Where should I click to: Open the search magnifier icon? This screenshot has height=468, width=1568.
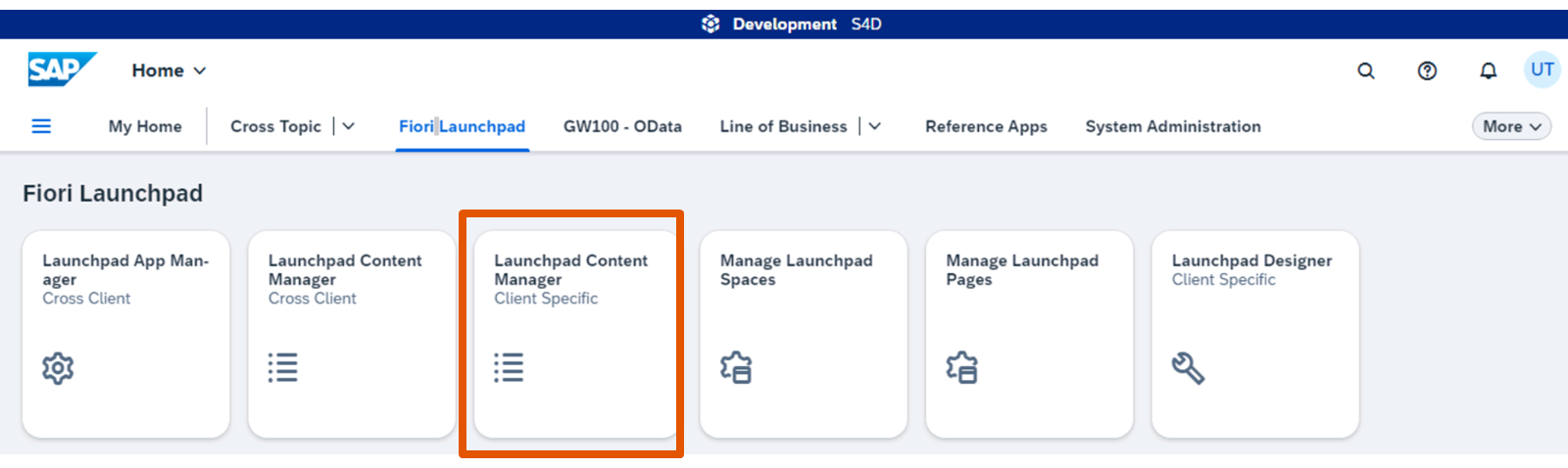[x=1366, y=70]
